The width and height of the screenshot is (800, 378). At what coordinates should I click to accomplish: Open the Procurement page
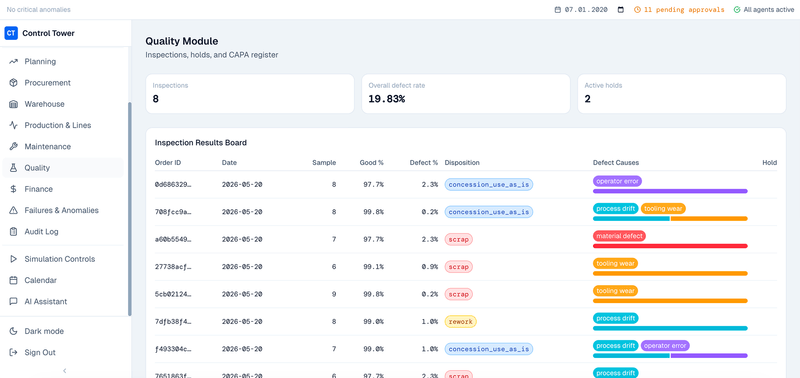(63, 83)
